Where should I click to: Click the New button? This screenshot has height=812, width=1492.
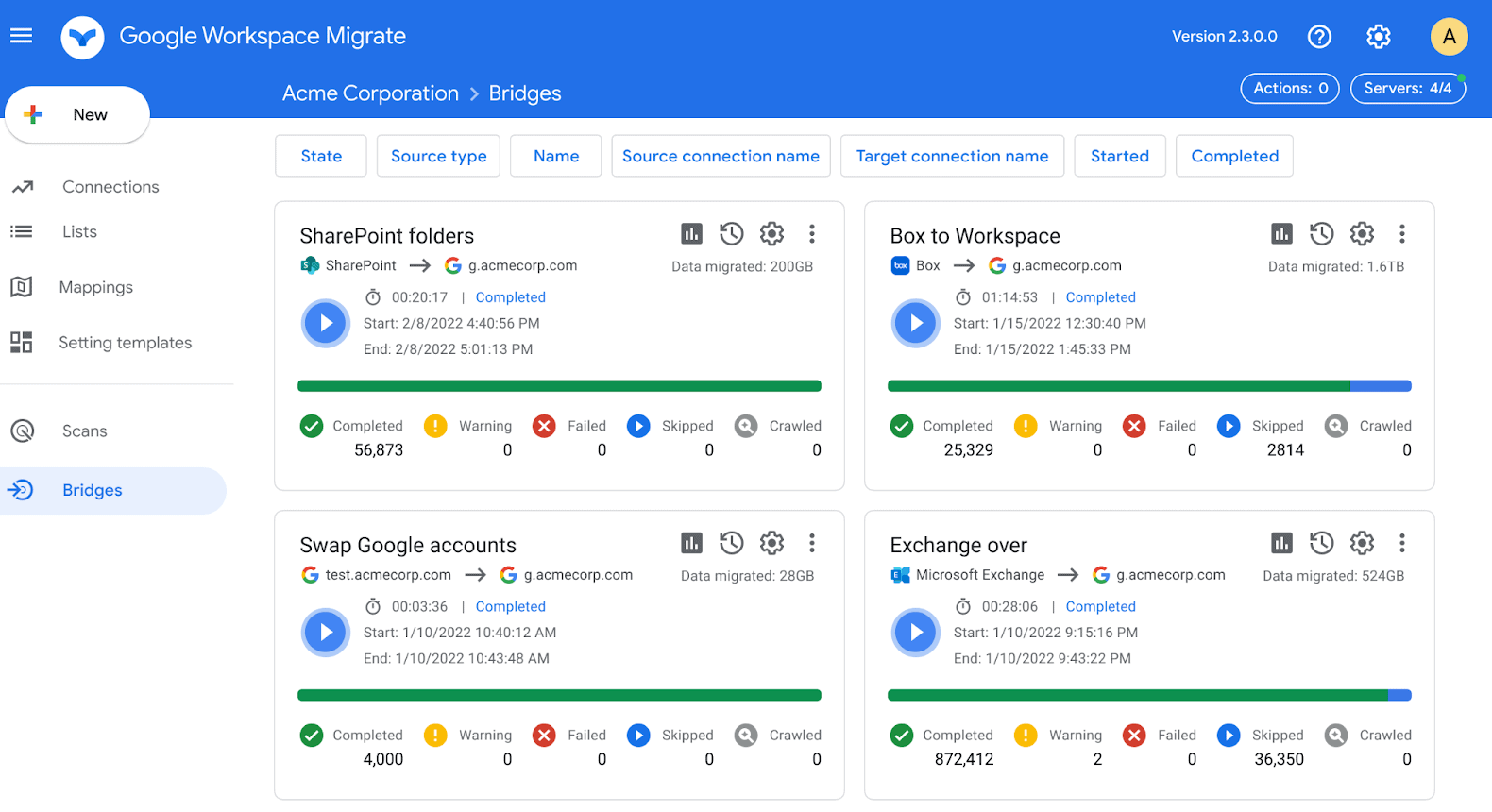point(77,114)
